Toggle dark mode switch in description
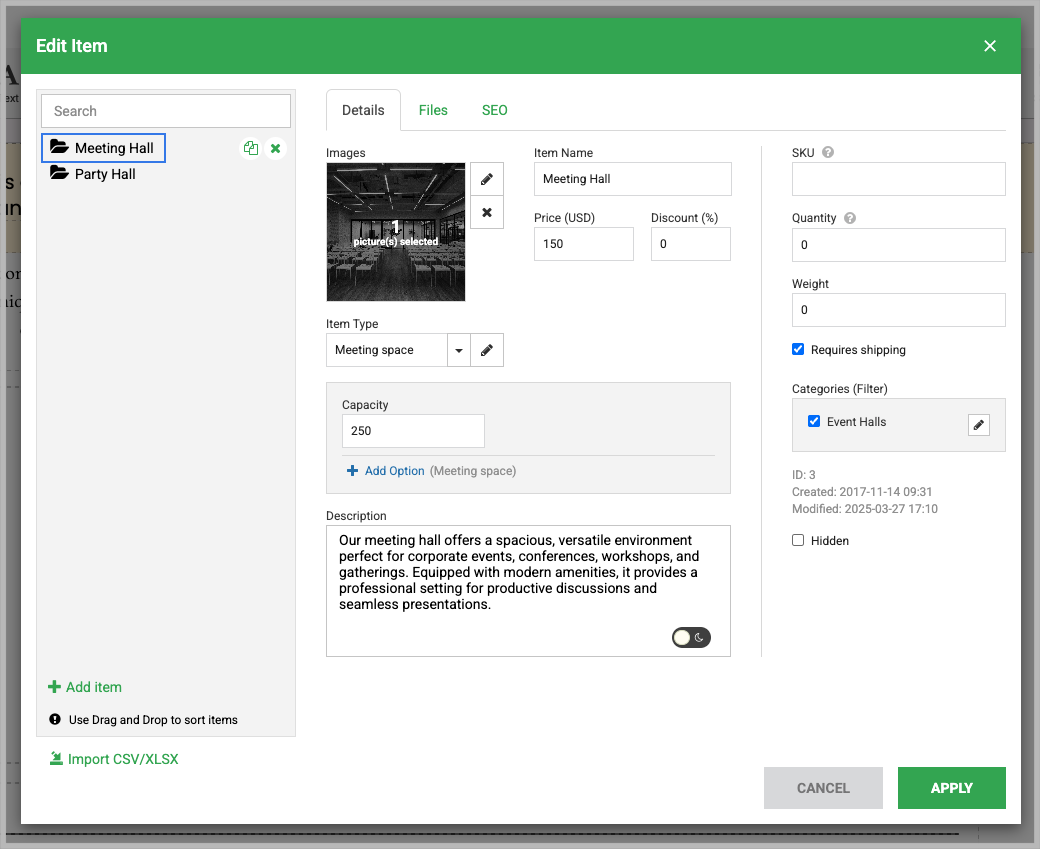 click(x=691, y=637)
